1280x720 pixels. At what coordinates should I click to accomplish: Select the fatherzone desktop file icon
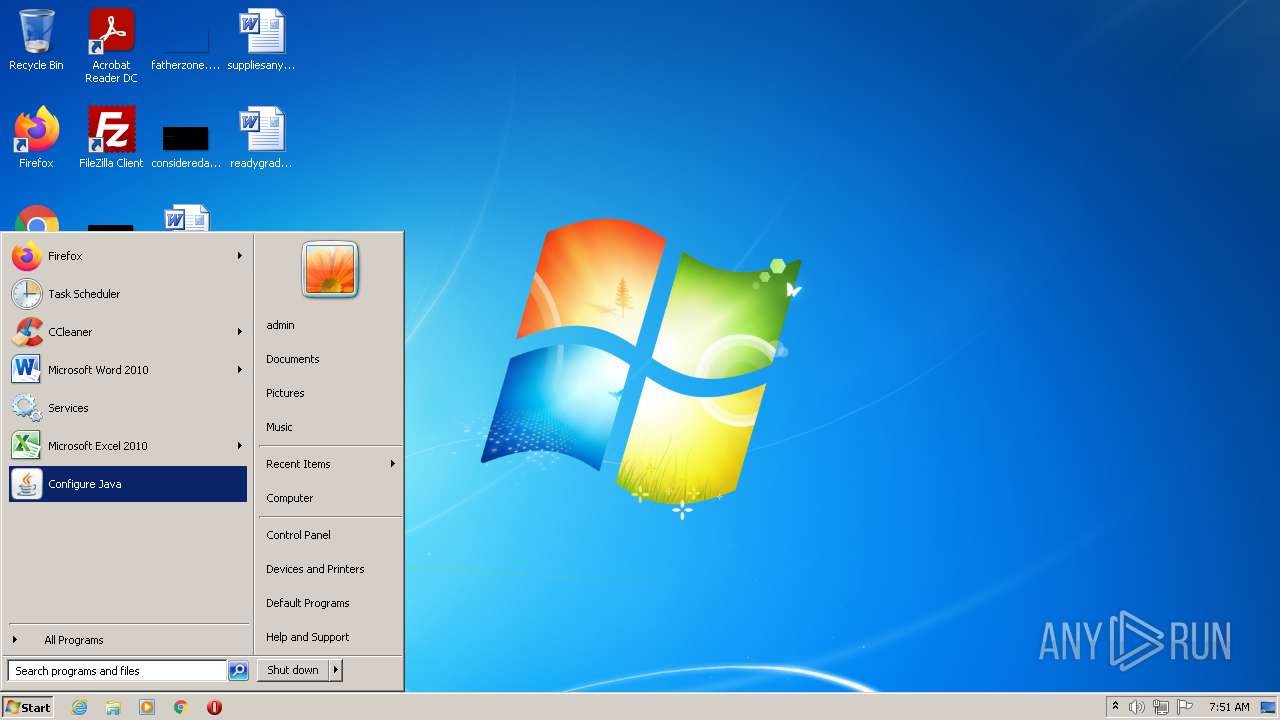point(185,46)
